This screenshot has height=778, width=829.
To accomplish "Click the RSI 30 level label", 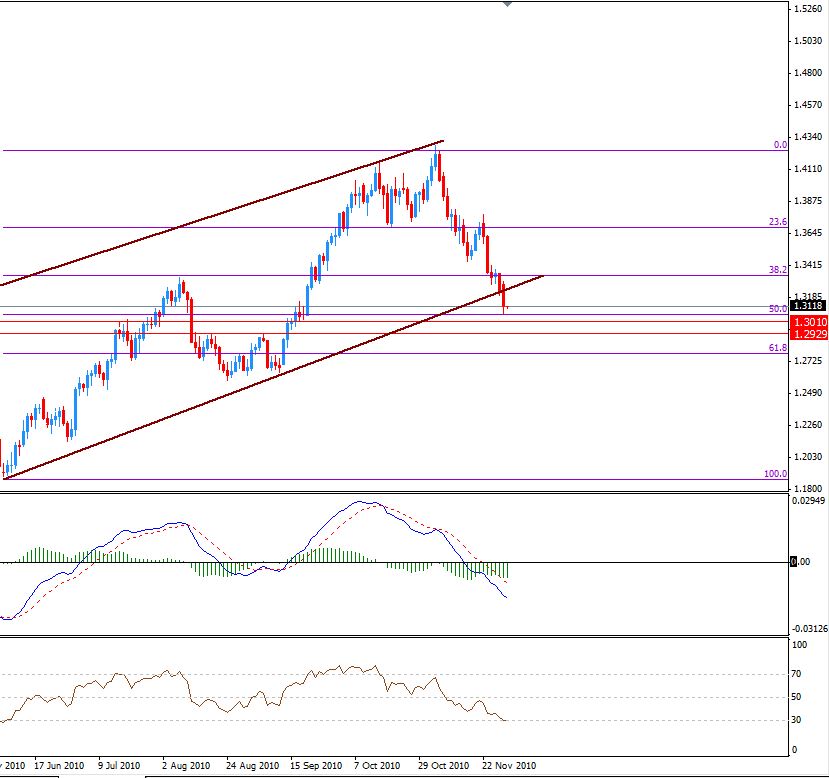I will (x=798, y=720).
